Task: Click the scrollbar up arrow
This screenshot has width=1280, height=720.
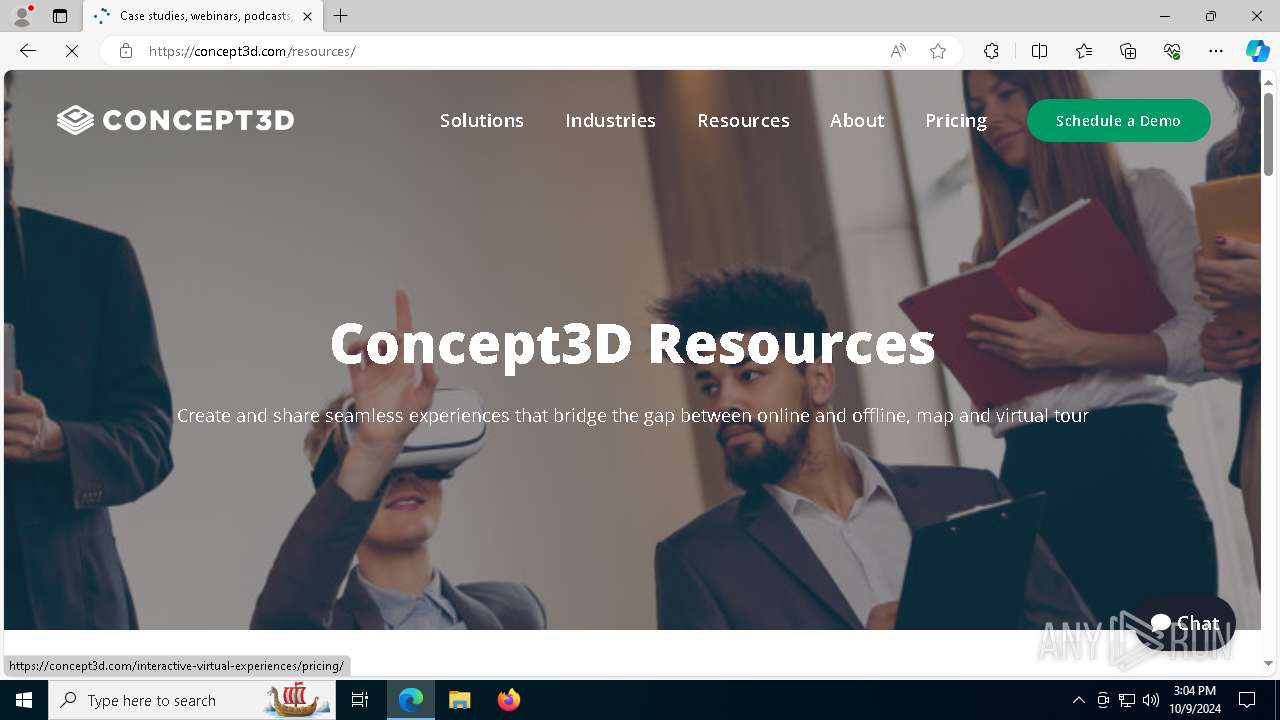Action: [1268, 81]
